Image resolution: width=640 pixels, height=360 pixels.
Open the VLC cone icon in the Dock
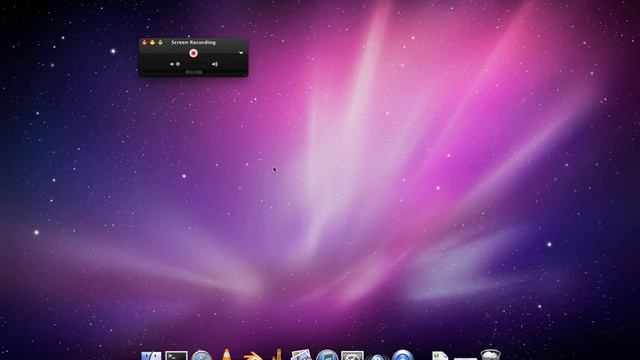click(x=227, y=354)
